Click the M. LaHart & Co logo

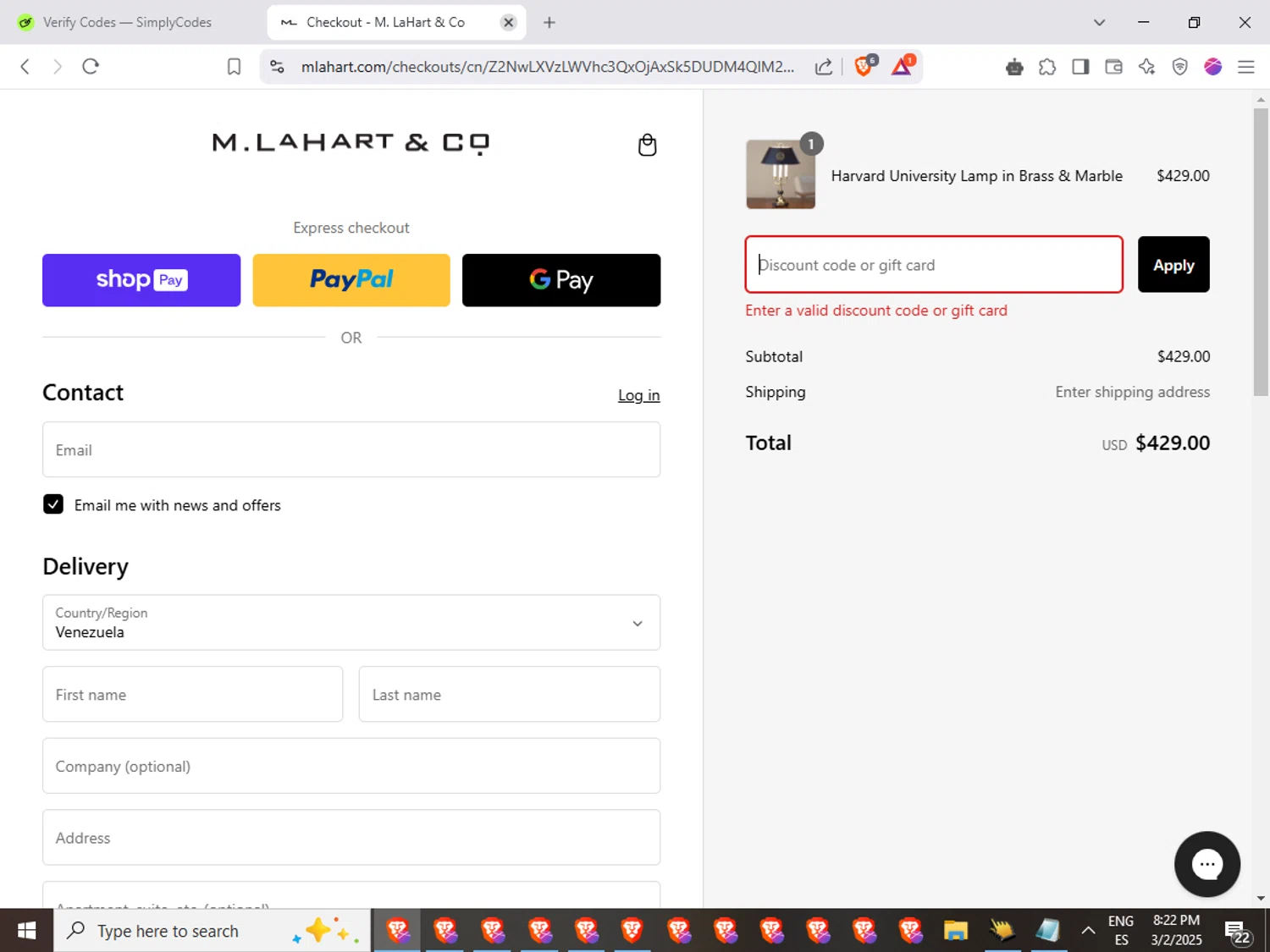coord(351,142)
